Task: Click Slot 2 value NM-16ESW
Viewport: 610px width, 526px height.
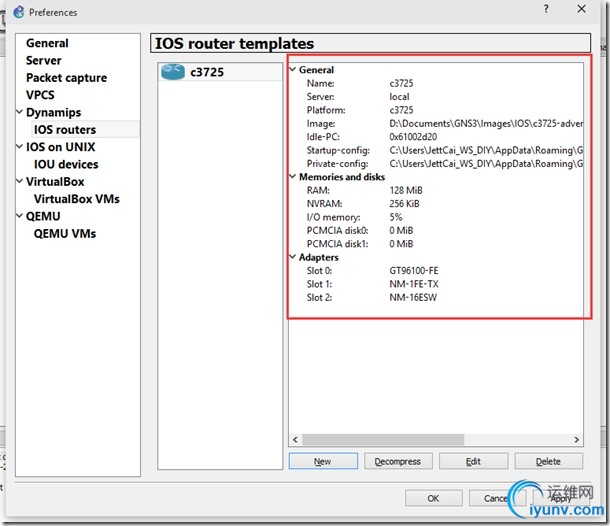Action: click(413, 298)
